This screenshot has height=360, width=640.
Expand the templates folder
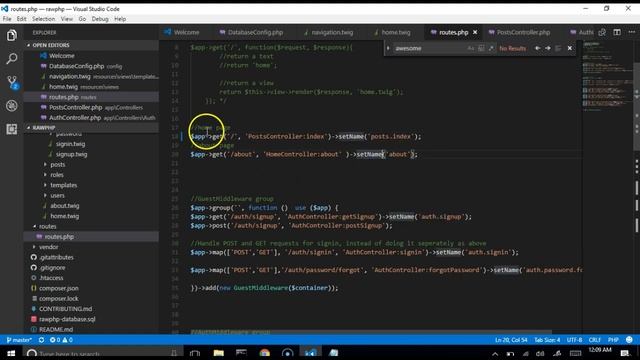point(63,185)
